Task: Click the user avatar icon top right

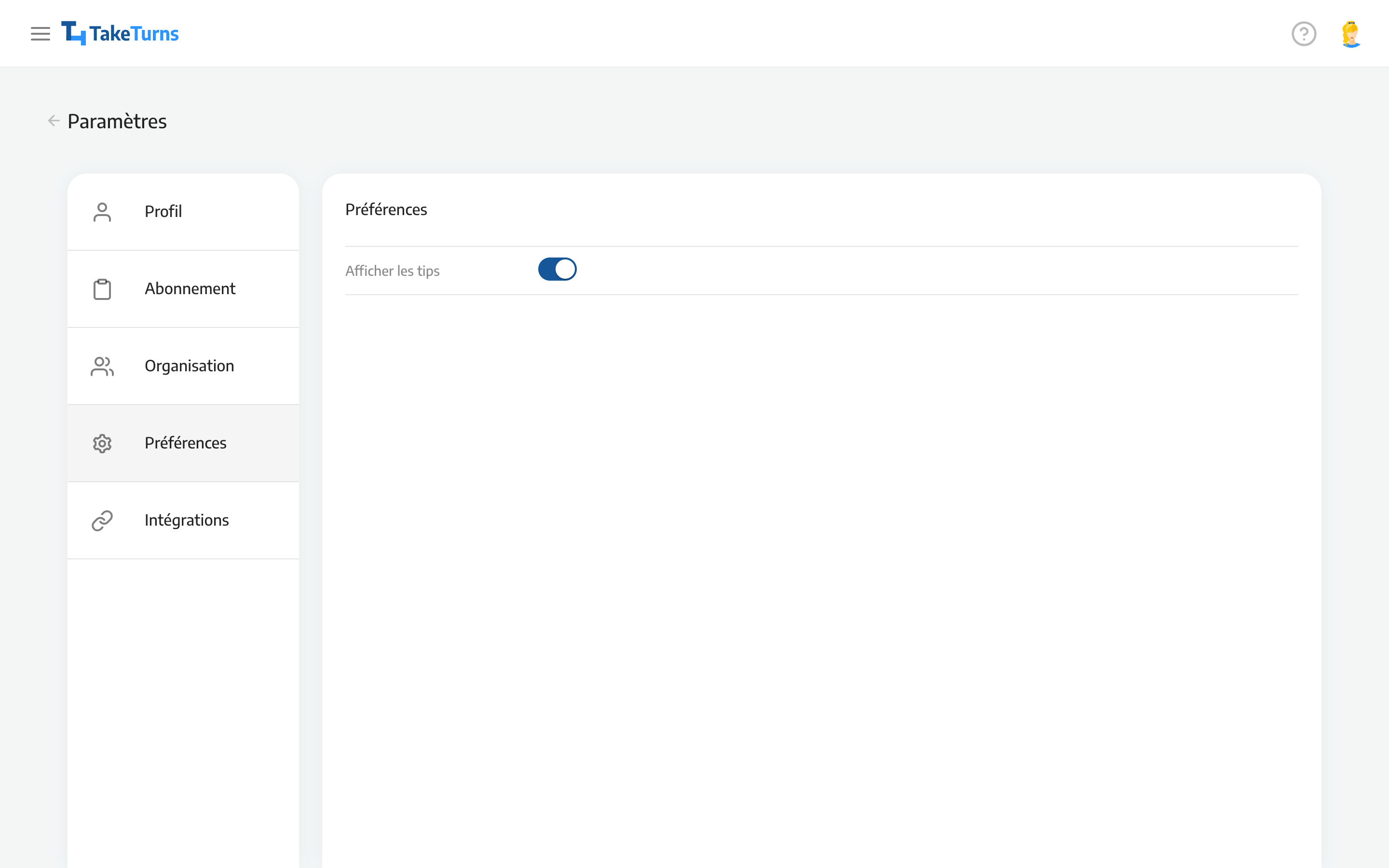Action: (1351, 33)
